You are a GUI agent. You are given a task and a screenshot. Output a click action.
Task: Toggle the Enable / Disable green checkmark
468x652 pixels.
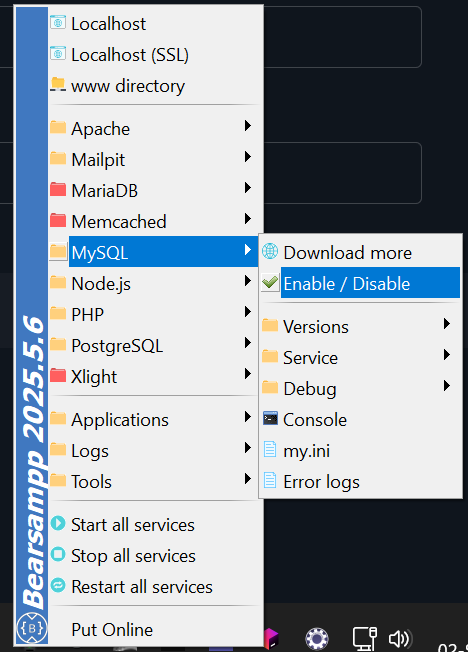click(x=270, y=283)
